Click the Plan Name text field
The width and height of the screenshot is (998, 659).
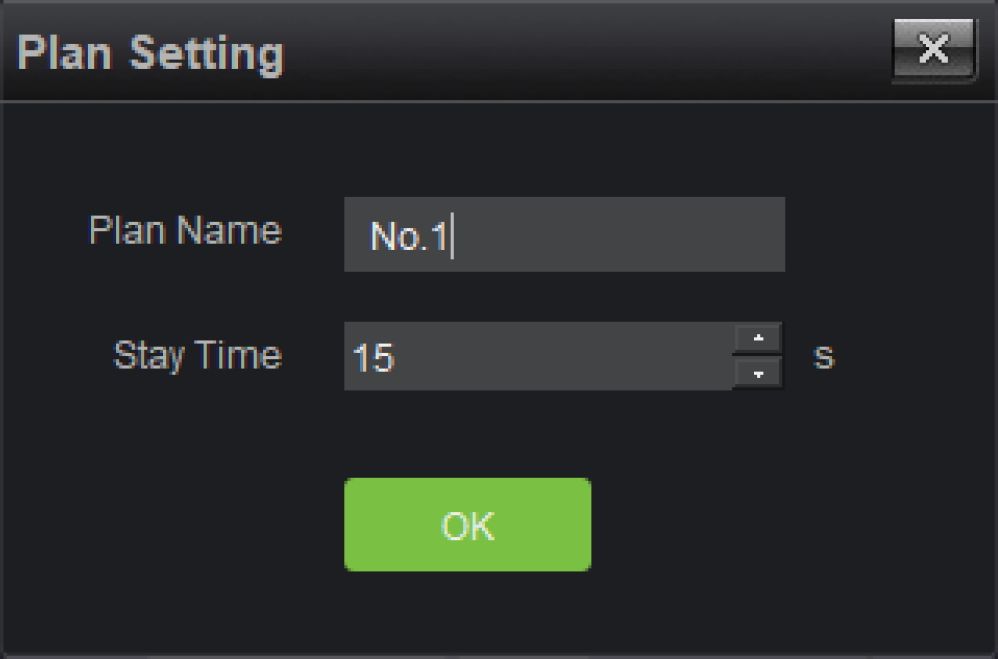[564, 234]
